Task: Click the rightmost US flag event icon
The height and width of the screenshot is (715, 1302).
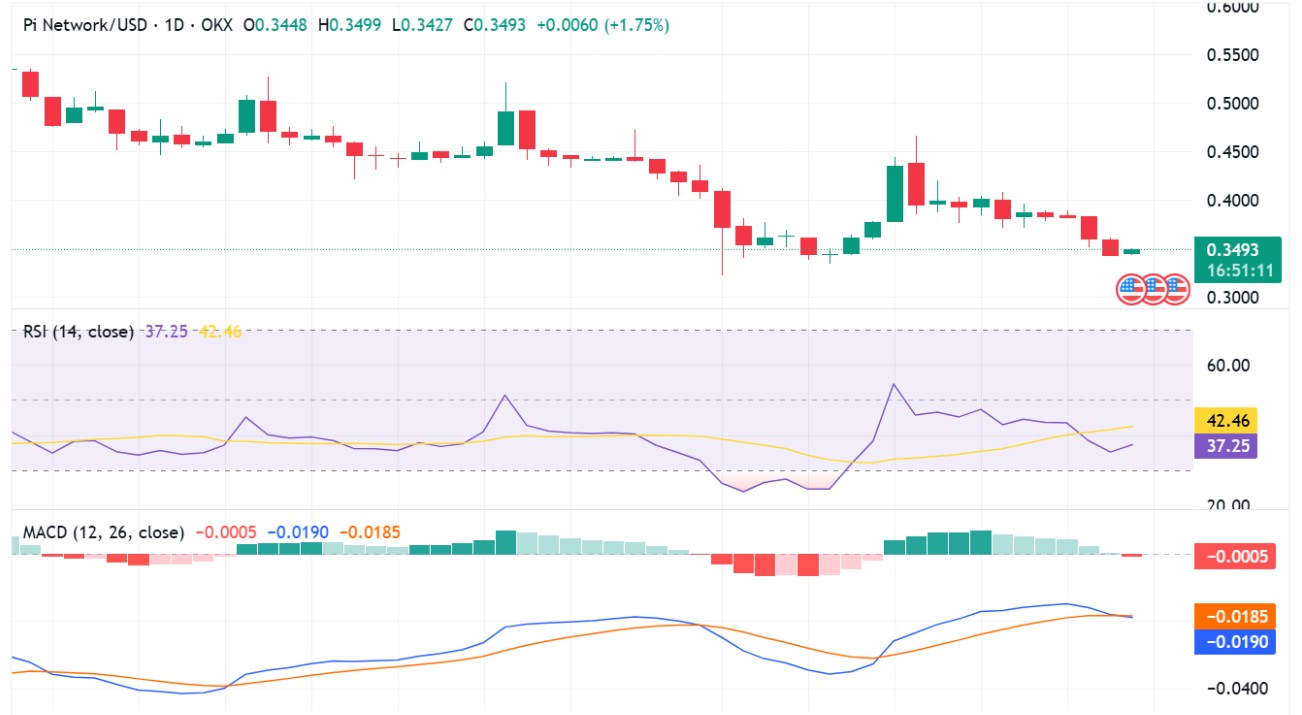Action: click(1175, 289)
